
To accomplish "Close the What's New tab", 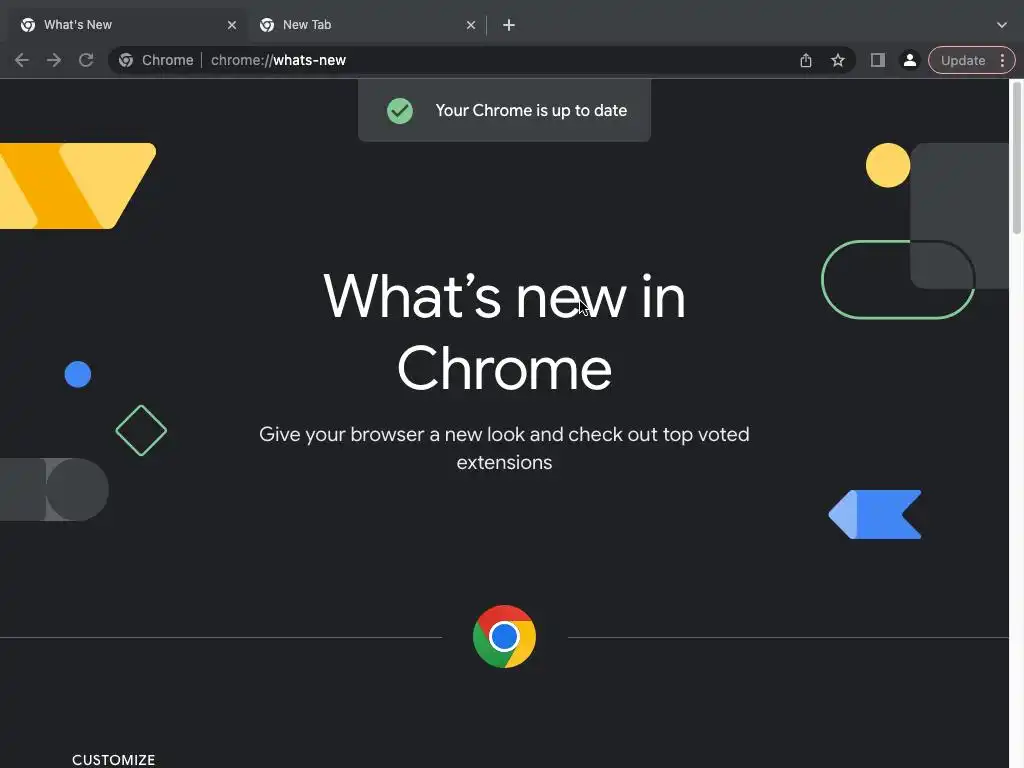I will coord(232,25).
